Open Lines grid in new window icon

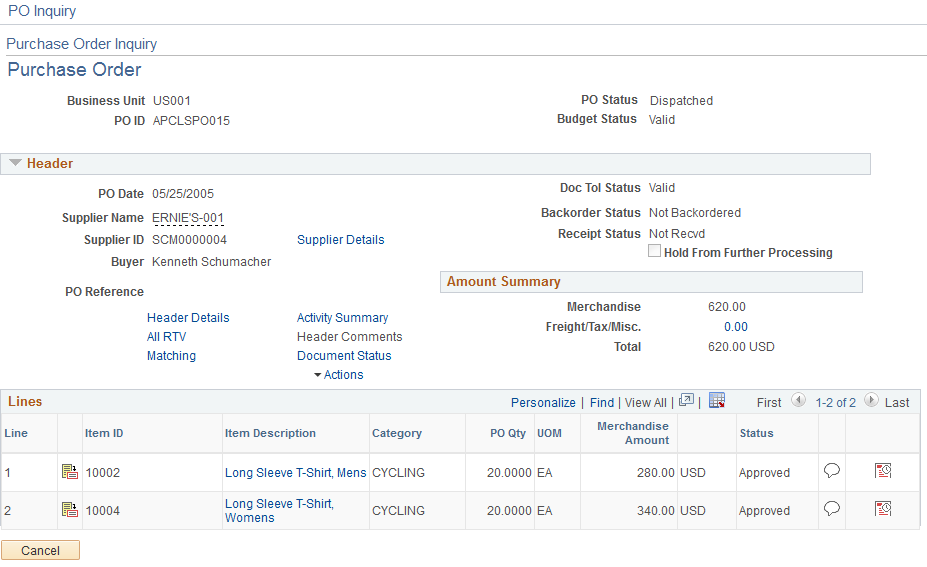[687, 401]
